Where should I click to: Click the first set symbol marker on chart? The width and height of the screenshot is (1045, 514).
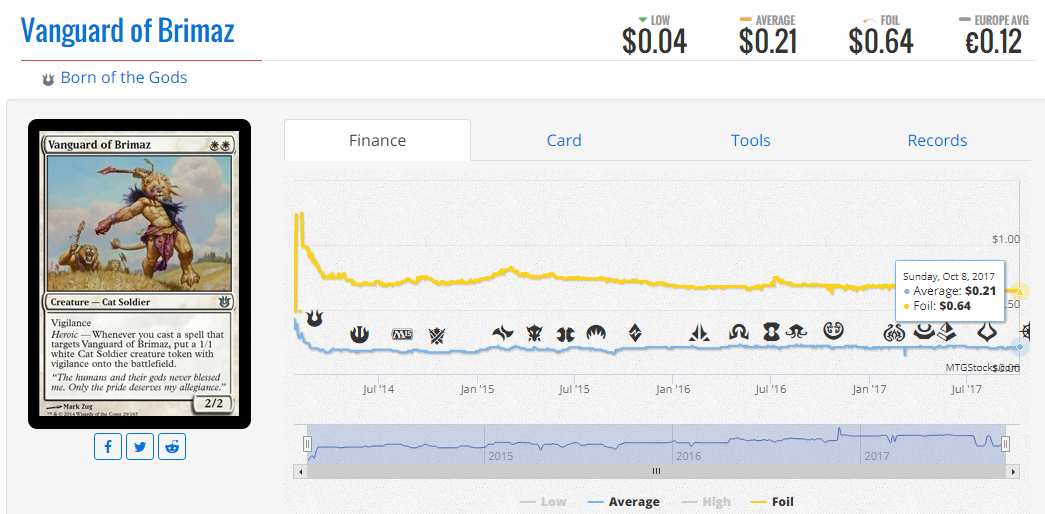click(x=314, y=318)
